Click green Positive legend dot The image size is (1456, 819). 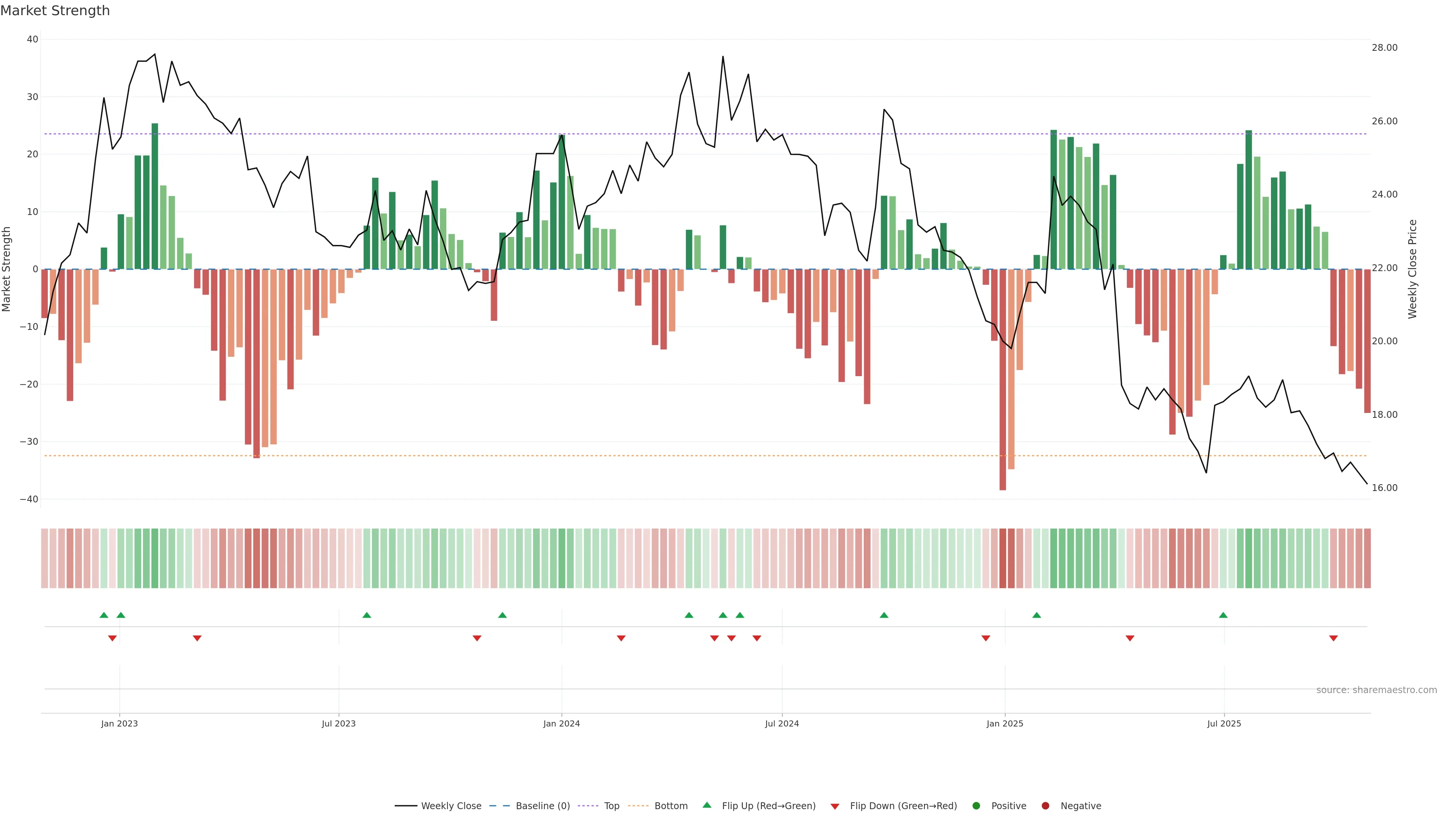click(976, 805)
